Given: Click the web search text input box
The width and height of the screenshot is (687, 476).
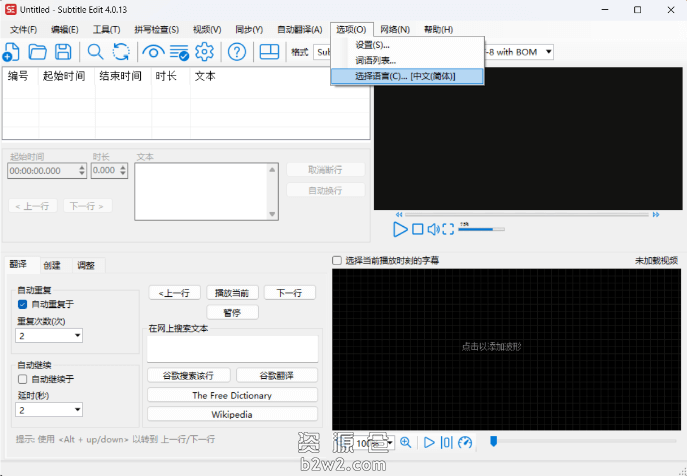Looking at the screenshot, I should [x=232, y=348].
